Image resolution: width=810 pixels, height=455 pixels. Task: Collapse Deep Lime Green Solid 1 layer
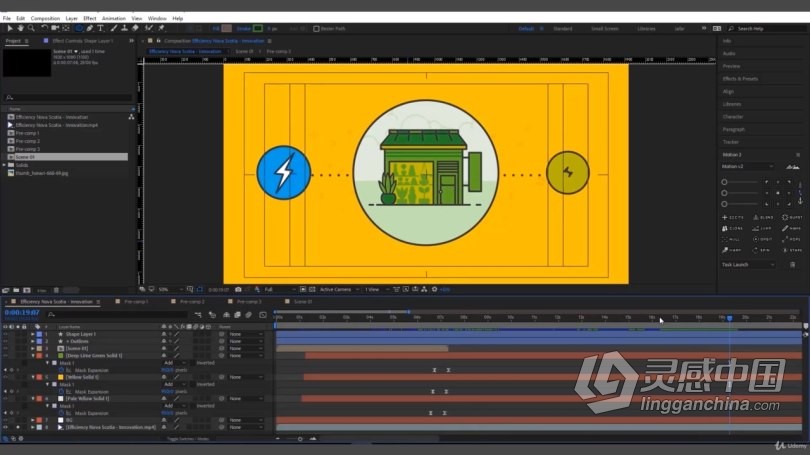pos(33,356)
